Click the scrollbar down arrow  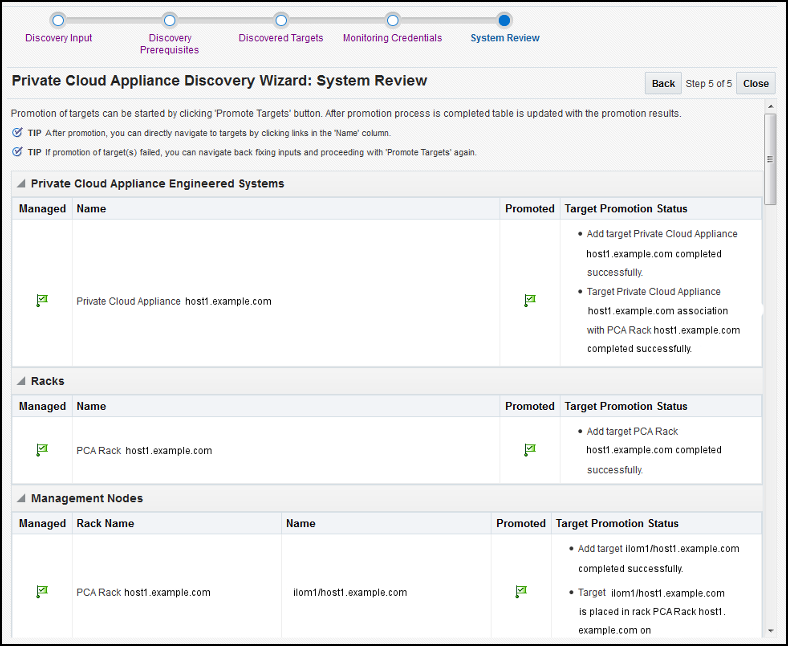tap(770, 631)
